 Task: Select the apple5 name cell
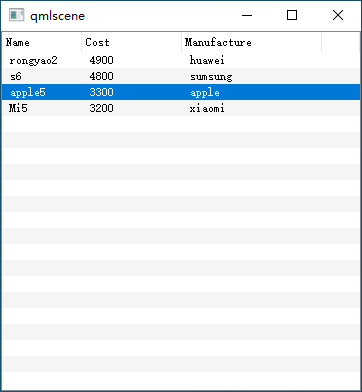coord(28,93)
